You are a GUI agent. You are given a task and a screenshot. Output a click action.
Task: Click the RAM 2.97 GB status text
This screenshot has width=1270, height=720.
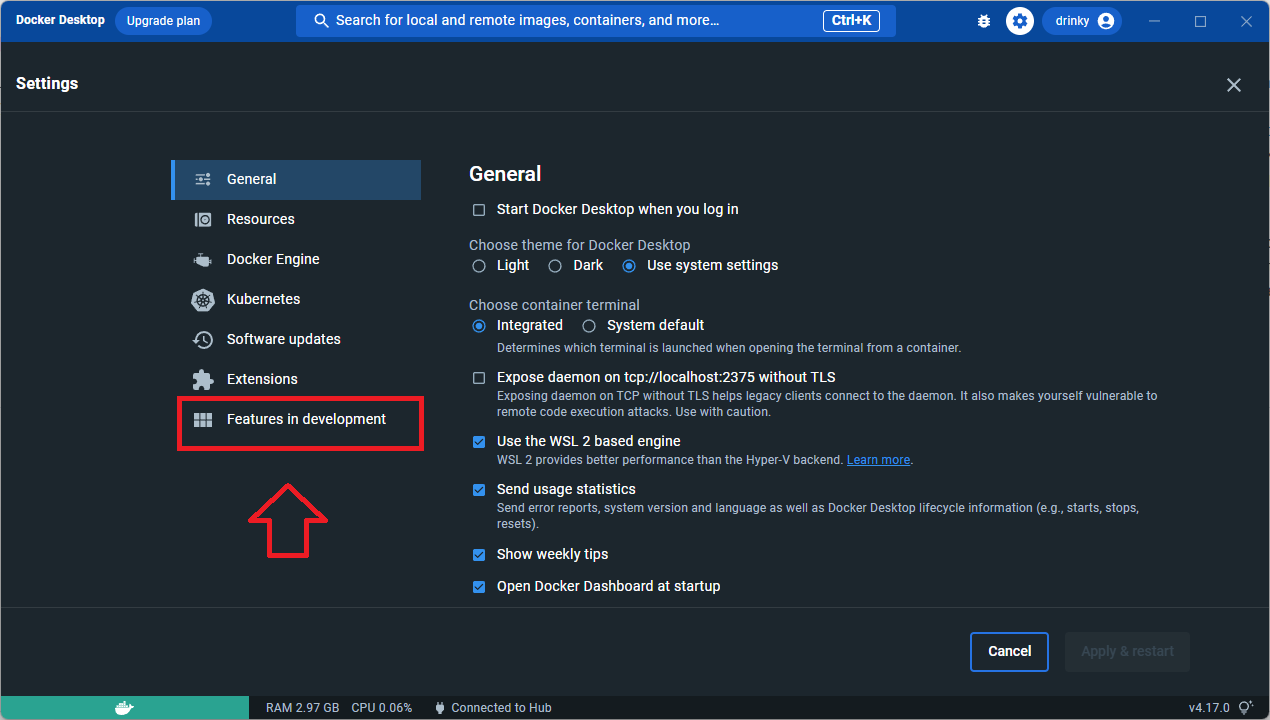tap(302, 708)
